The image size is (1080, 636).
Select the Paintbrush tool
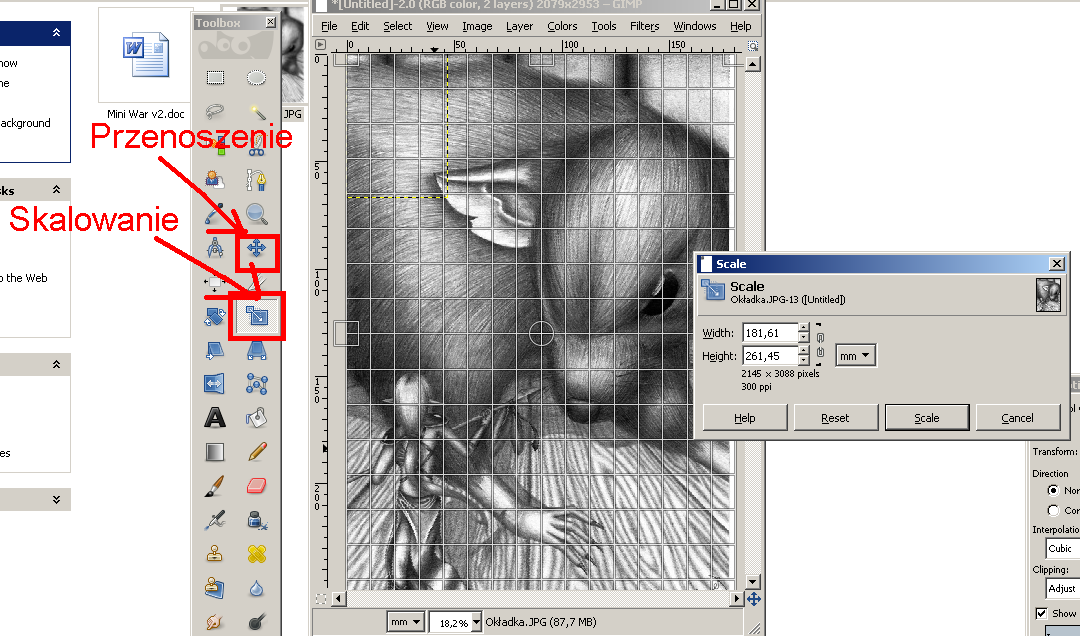coord(214,486)
